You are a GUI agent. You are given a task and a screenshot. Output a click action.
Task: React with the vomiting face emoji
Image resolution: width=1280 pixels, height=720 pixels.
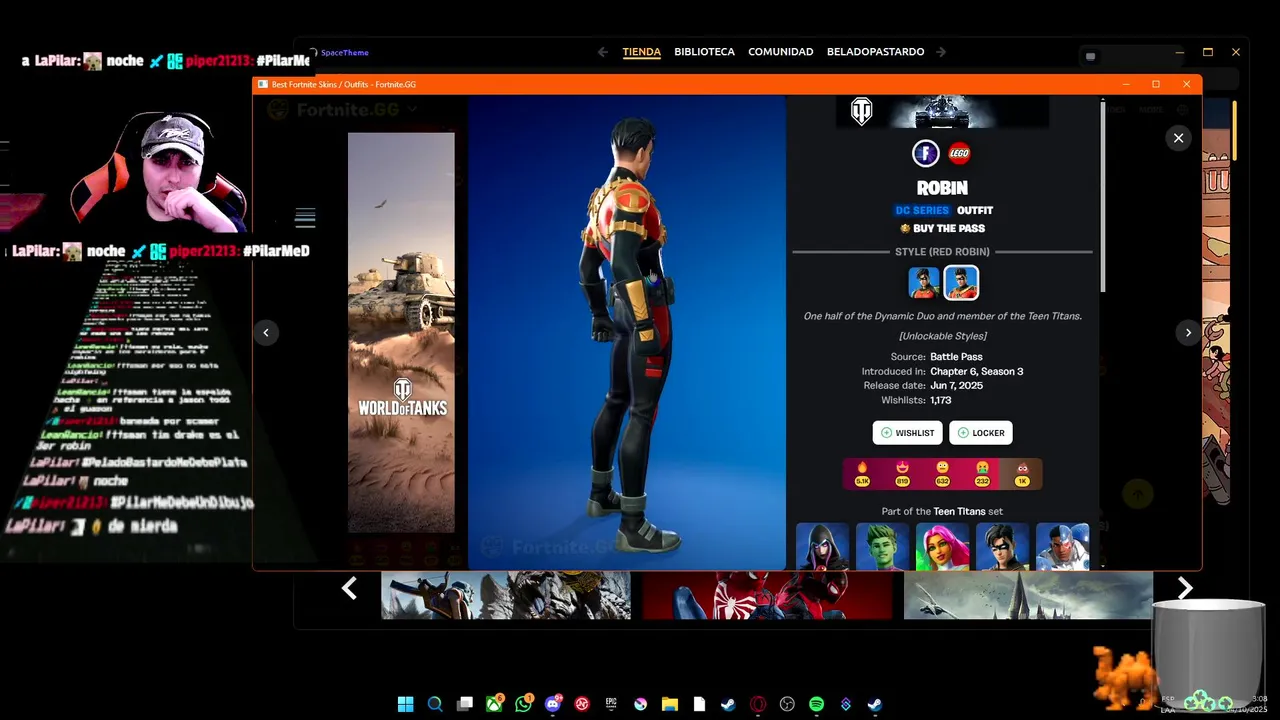[982, 474]
